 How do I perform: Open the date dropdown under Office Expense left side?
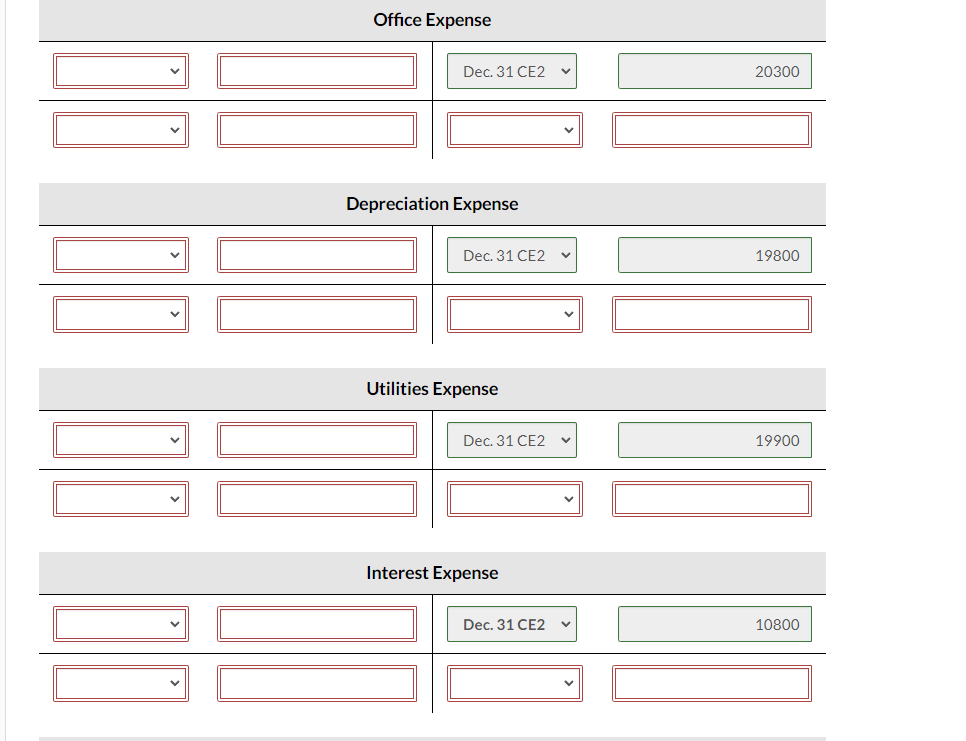pos(120,70)
